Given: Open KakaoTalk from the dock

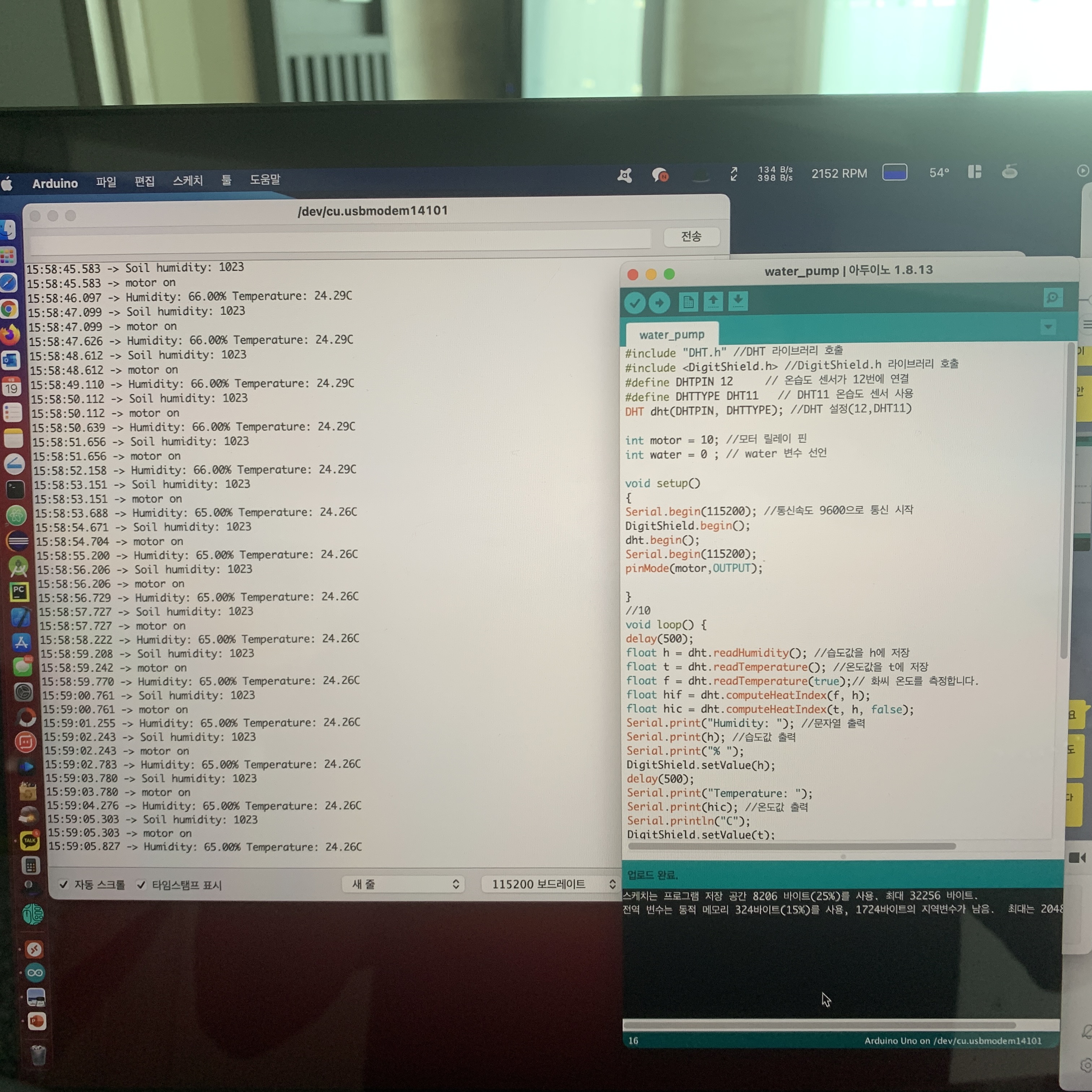Looking at the screenshot, I should pyautogui.click(x=29, y=840).
